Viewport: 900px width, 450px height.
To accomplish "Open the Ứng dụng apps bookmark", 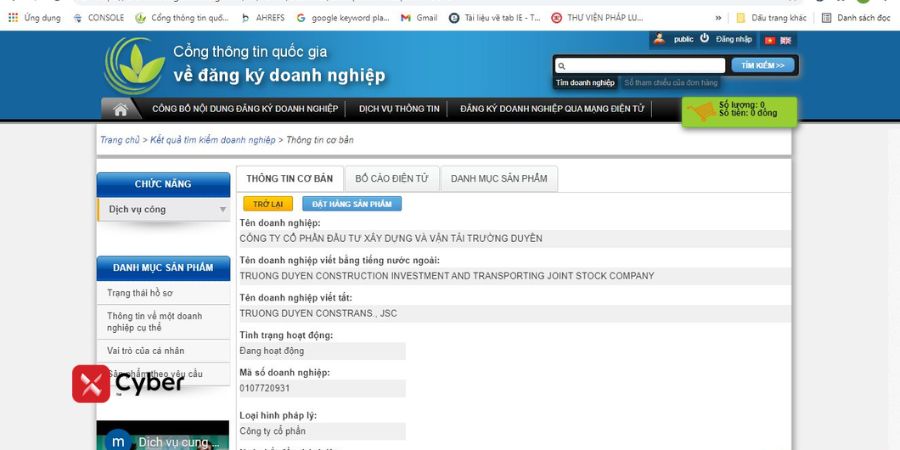I will click(34, 18).
